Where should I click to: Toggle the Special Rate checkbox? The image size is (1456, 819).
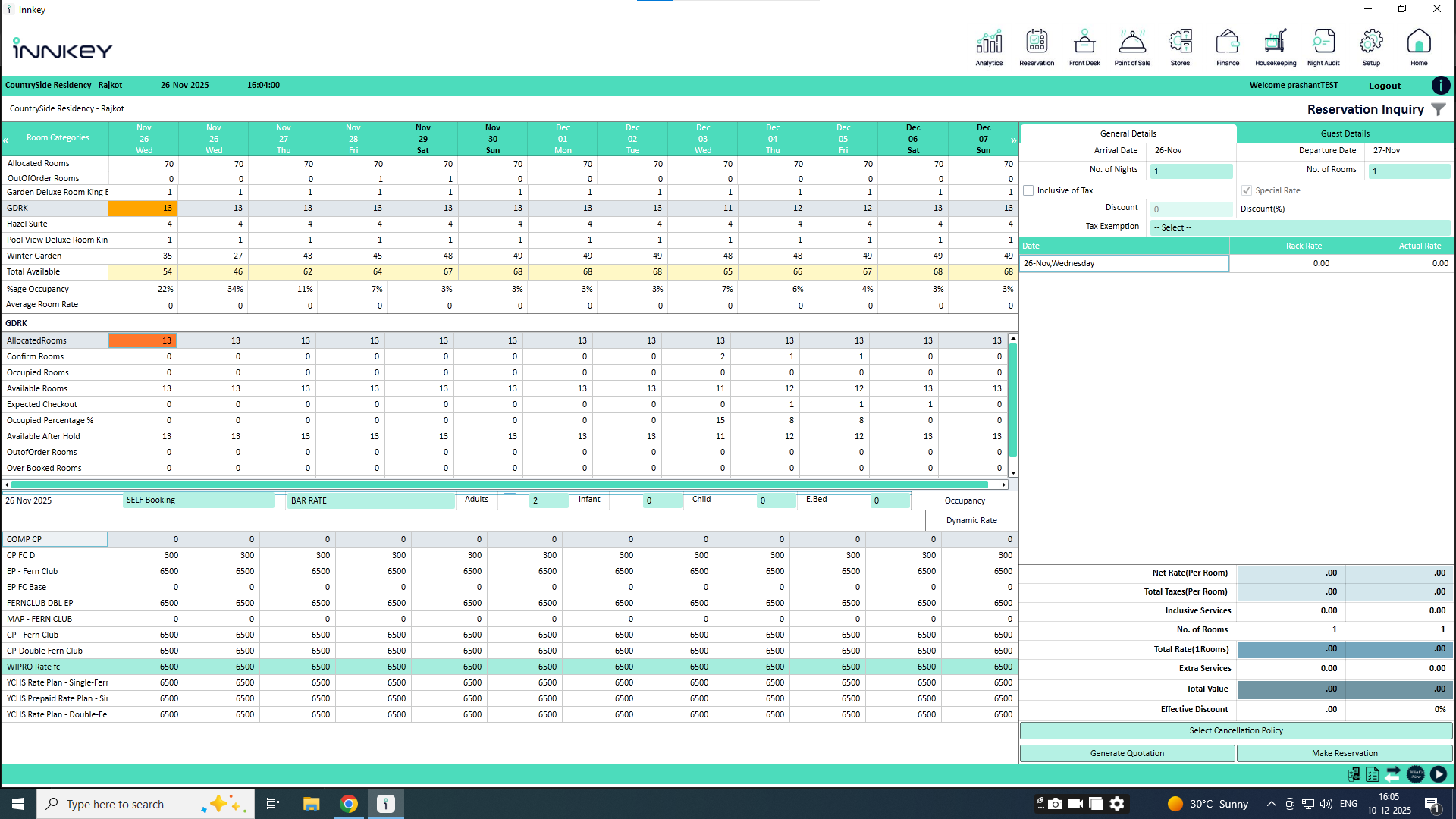[1247, 190]
